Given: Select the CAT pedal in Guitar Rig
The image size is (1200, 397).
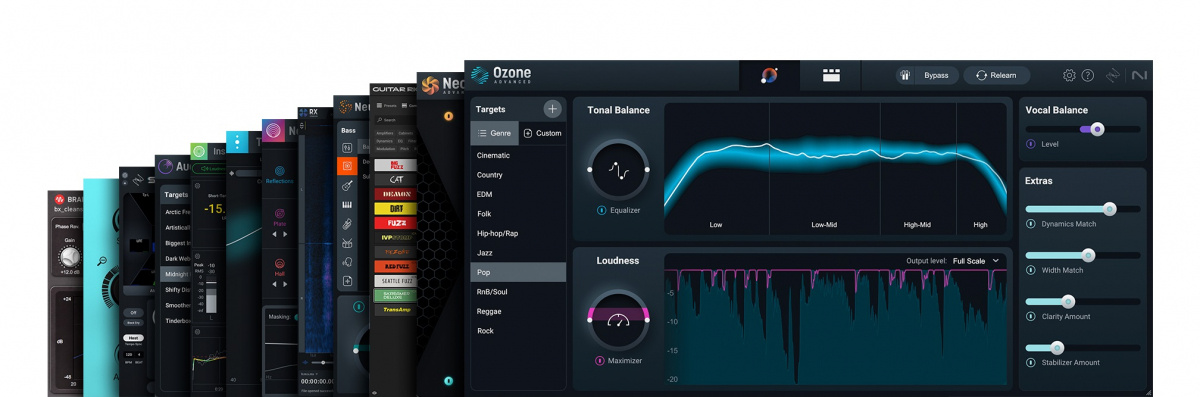Looking at the screenshot, I should (396, 179).
